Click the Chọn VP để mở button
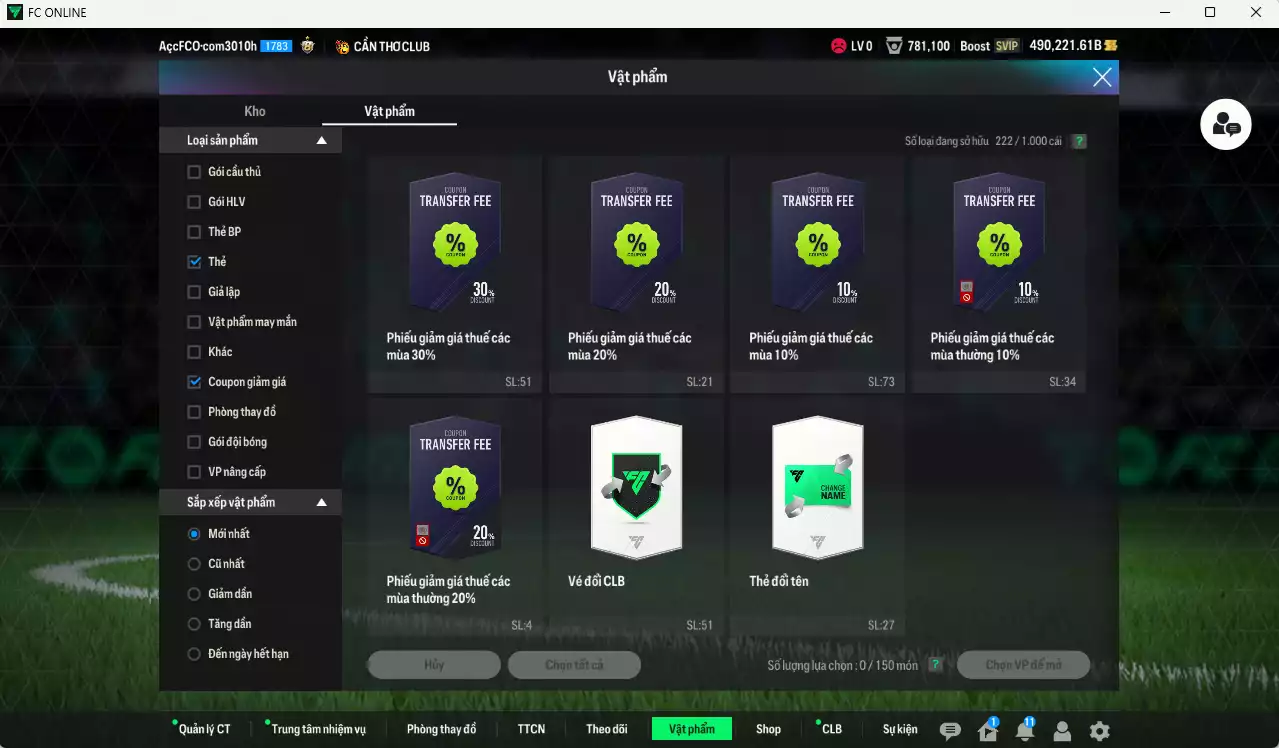Viewport: 1279px width, 748px height. pos(1023,665)
